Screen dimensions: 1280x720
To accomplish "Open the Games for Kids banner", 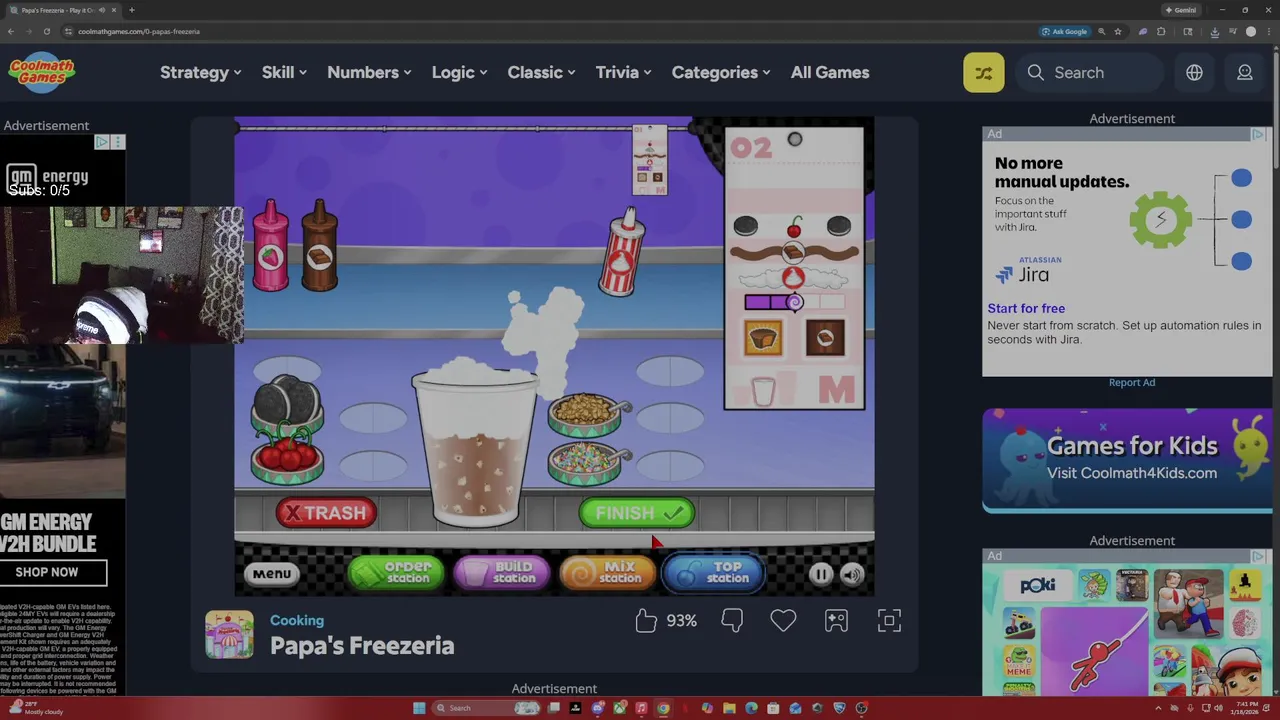I will (1127, 460).
